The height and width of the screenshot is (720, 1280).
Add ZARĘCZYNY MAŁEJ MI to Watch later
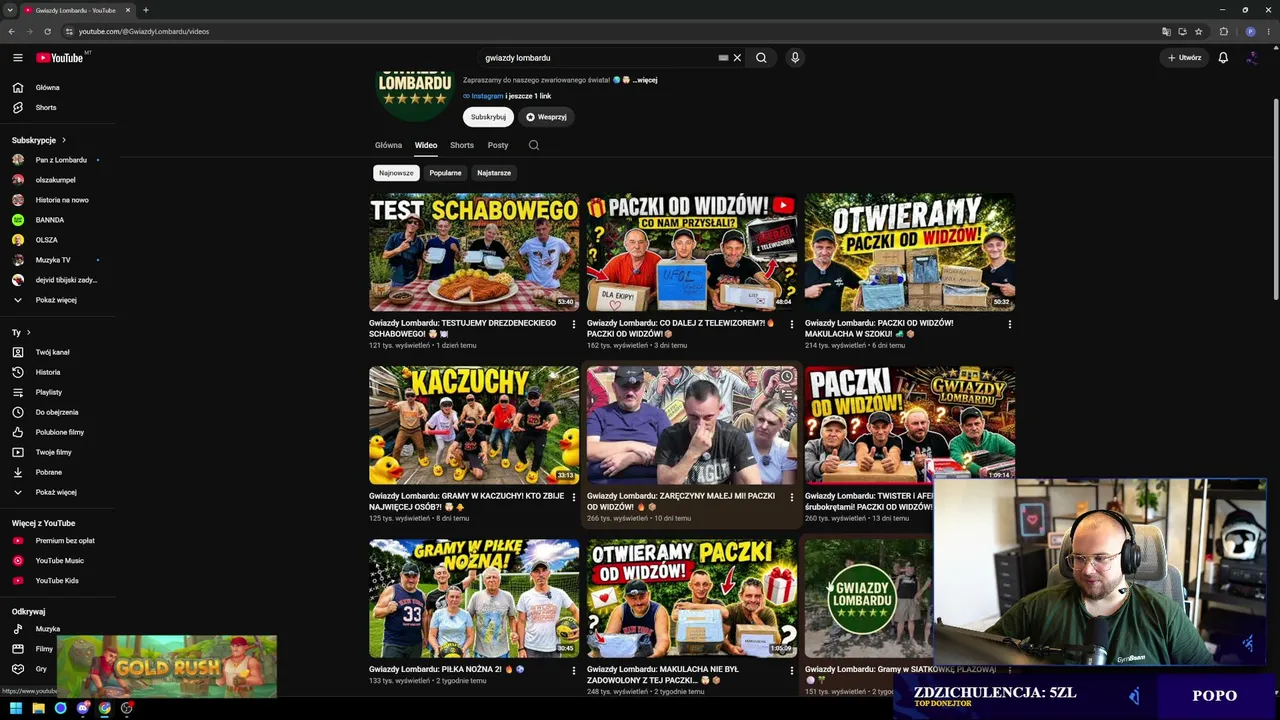(x=787, y=377)
